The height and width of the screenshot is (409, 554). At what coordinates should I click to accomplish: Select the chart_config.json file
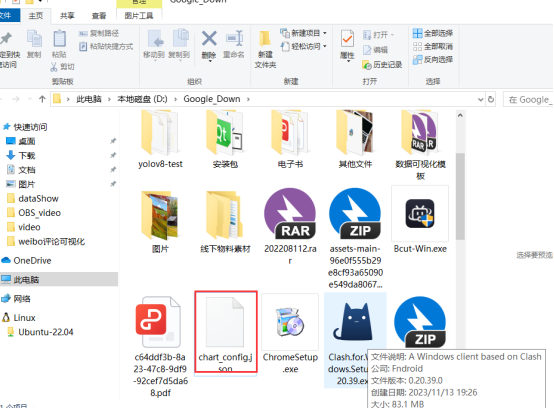point(226,332)
